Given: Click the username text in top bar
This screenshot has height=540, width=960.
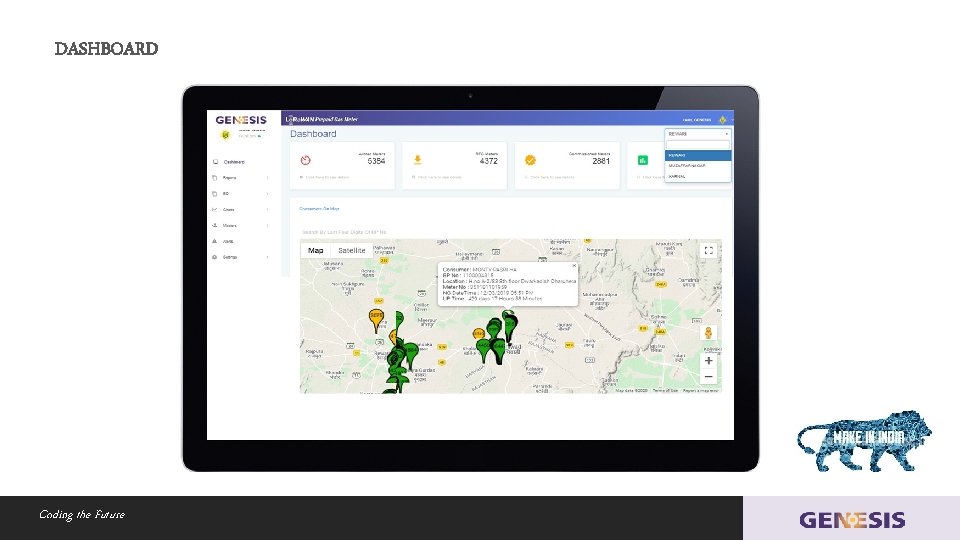Looking at the screenshot, I should [697, 120].
